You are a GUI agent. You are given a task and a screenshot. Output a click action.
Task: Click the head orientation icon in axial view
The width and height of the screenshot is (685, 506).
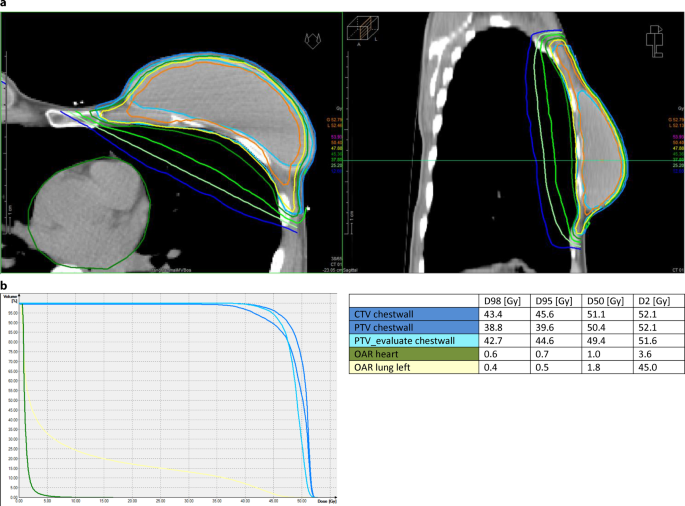pos(313,41)
